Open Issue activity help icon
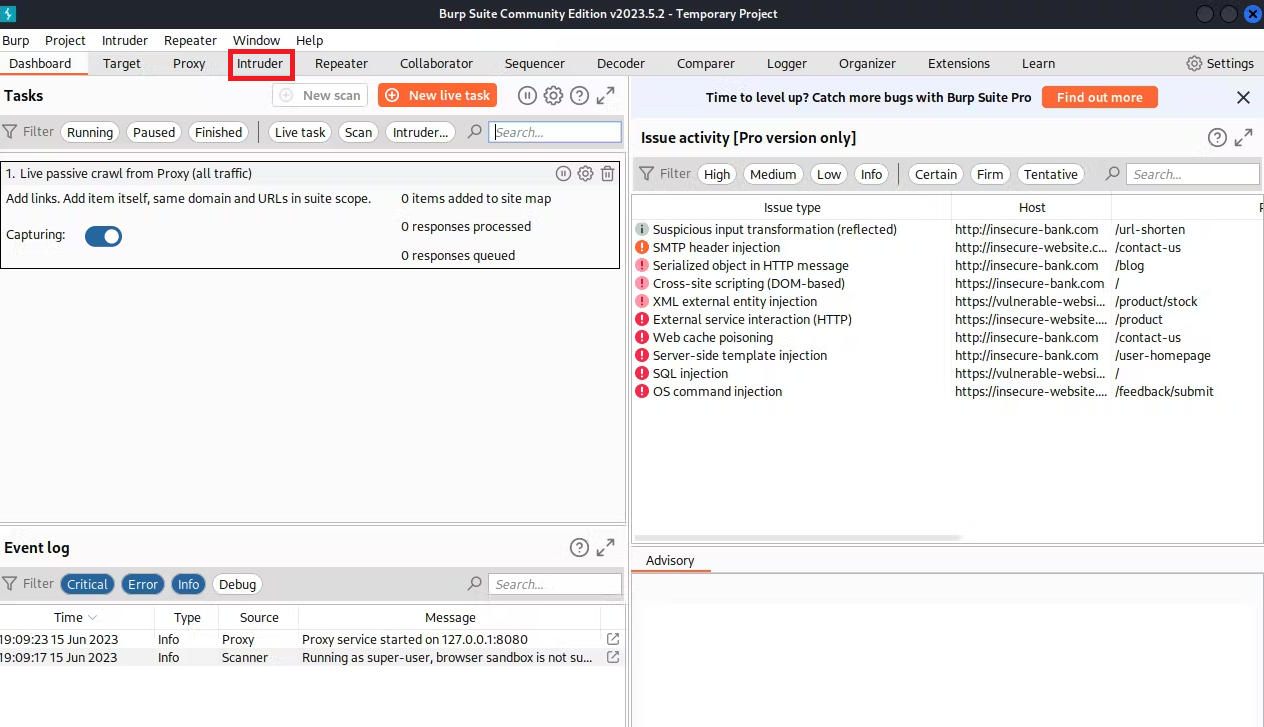The image size is (1264, 727). [1217, 138]
